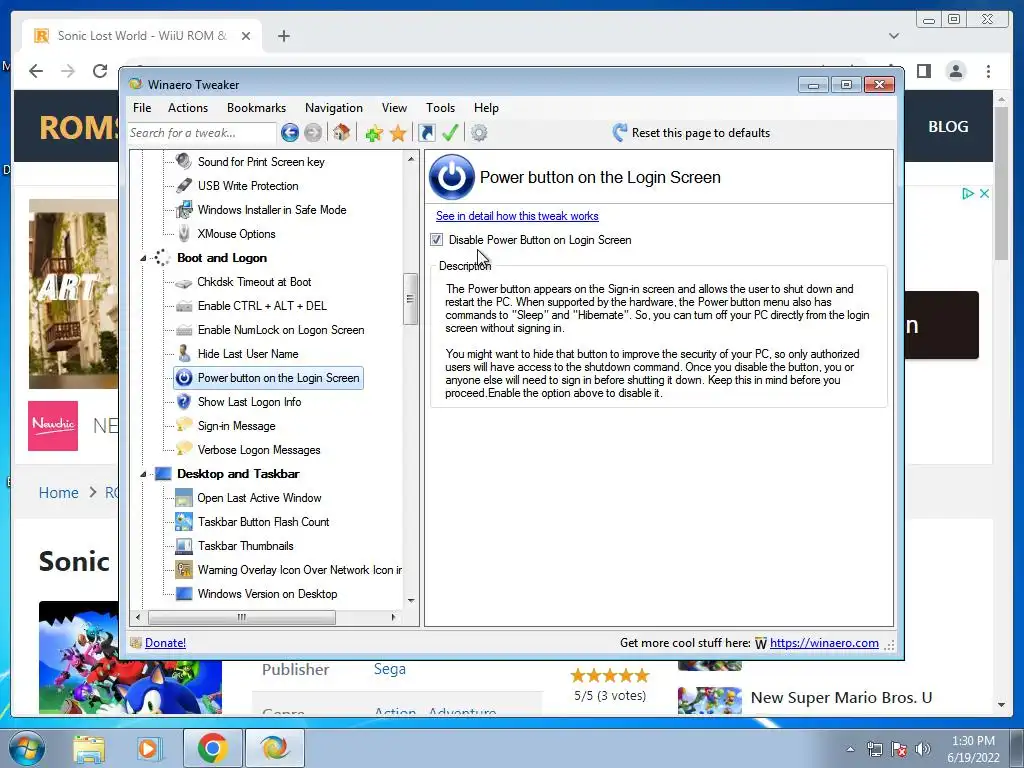Click Home breadcrumb on the ROMs webpage
Viewport: 1024px width, 768px height.
tap(59, 493)
